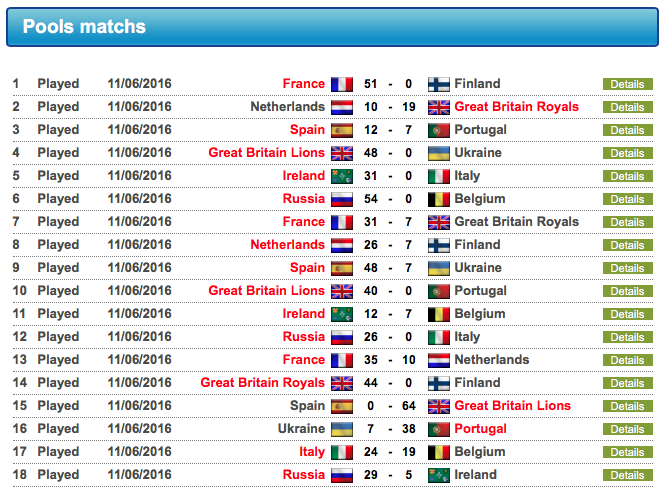Click Portugal team name in match 16
Screen dimensions: 663x493
click(480, 429)
